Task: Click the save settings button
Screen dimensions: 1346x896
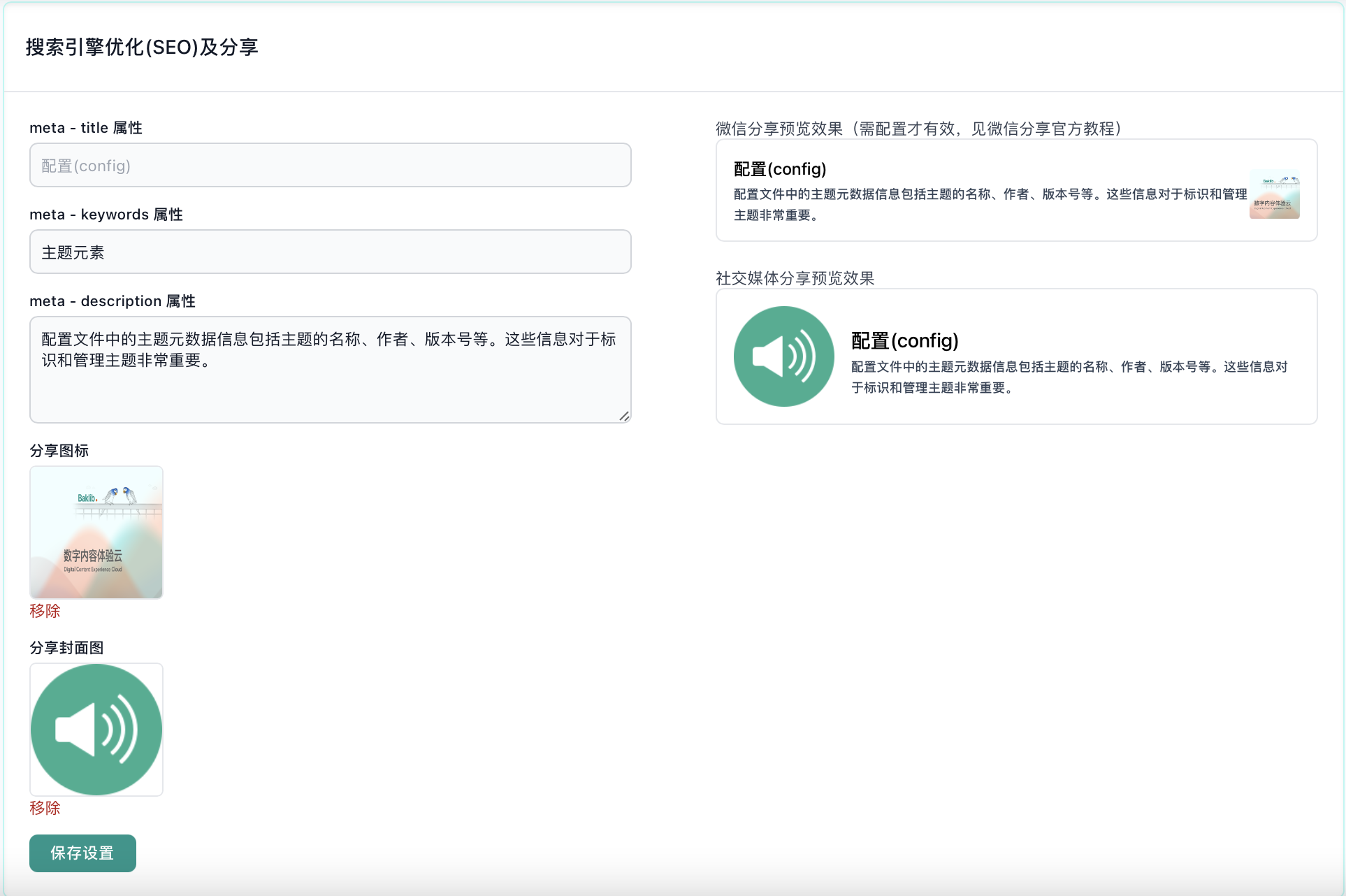Action: (82, 853)
